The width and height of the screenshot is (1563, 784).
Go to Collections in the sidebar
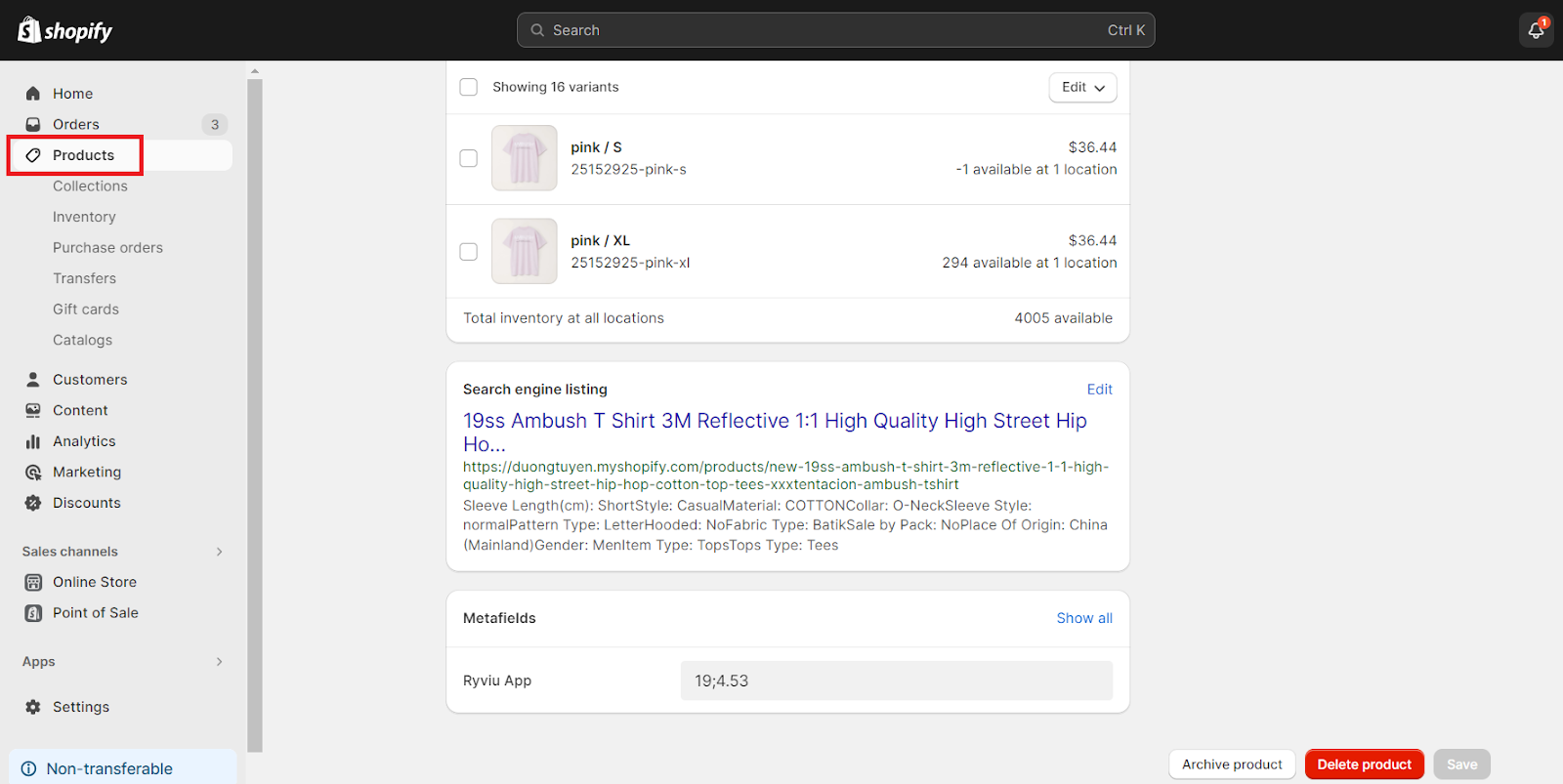tap(90, 186)
